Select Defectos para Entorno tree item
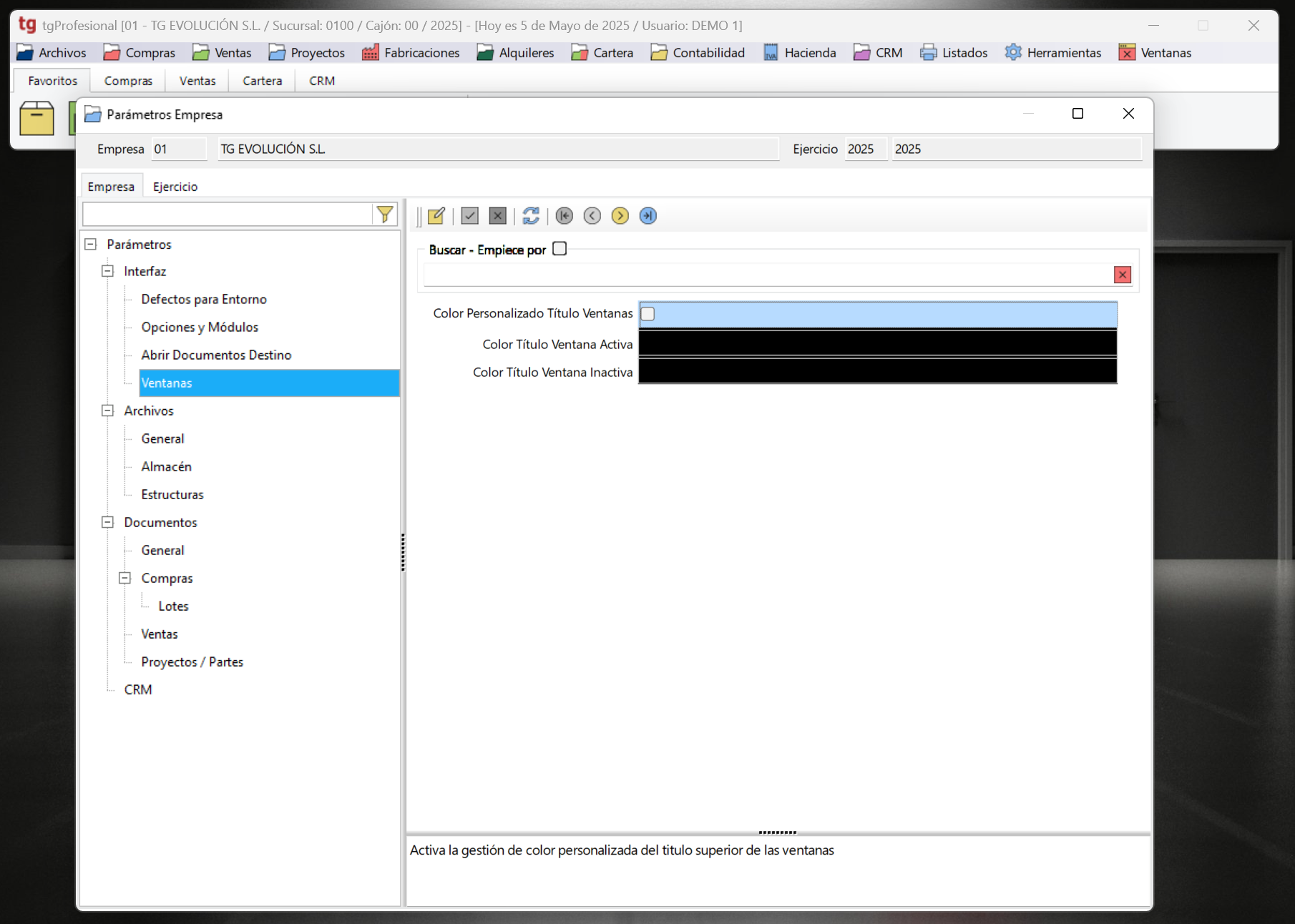 204,300
